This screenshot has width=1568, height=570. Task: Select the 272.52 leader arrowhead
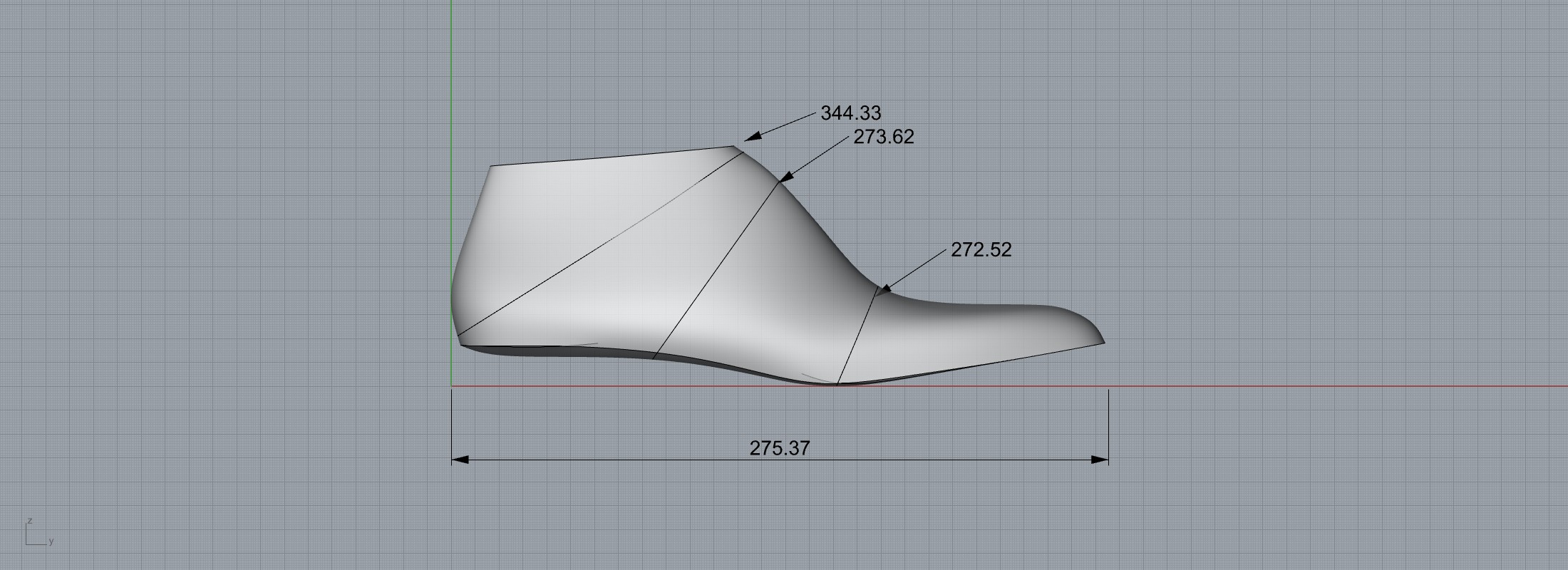coord(884,289)
